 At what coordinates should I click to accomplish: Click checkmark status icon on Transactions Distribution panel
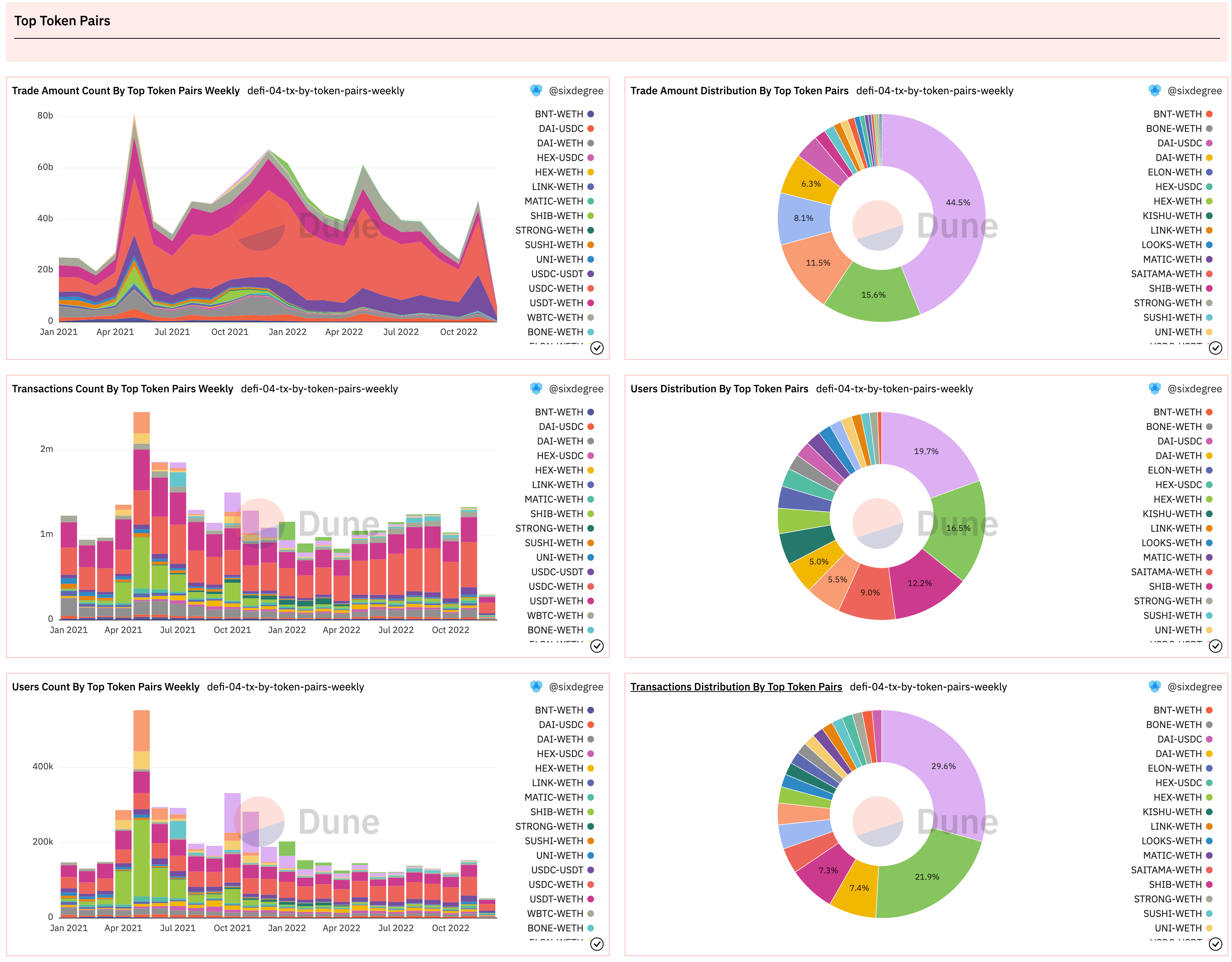1216,944
